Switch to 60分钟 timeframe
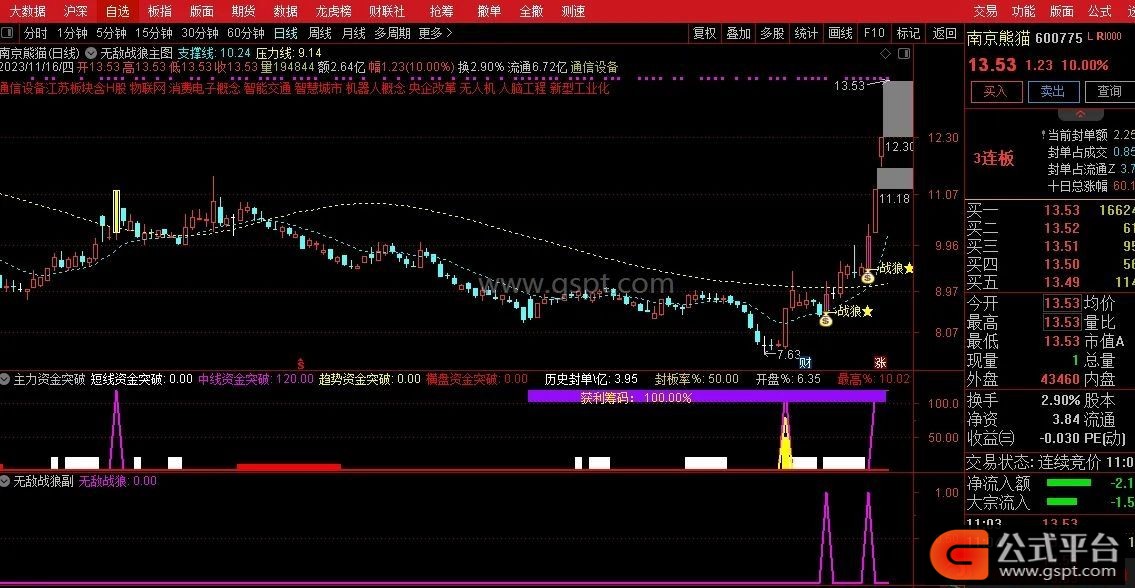The height and width of the screenshot is (588, 1135). point(245,33)
